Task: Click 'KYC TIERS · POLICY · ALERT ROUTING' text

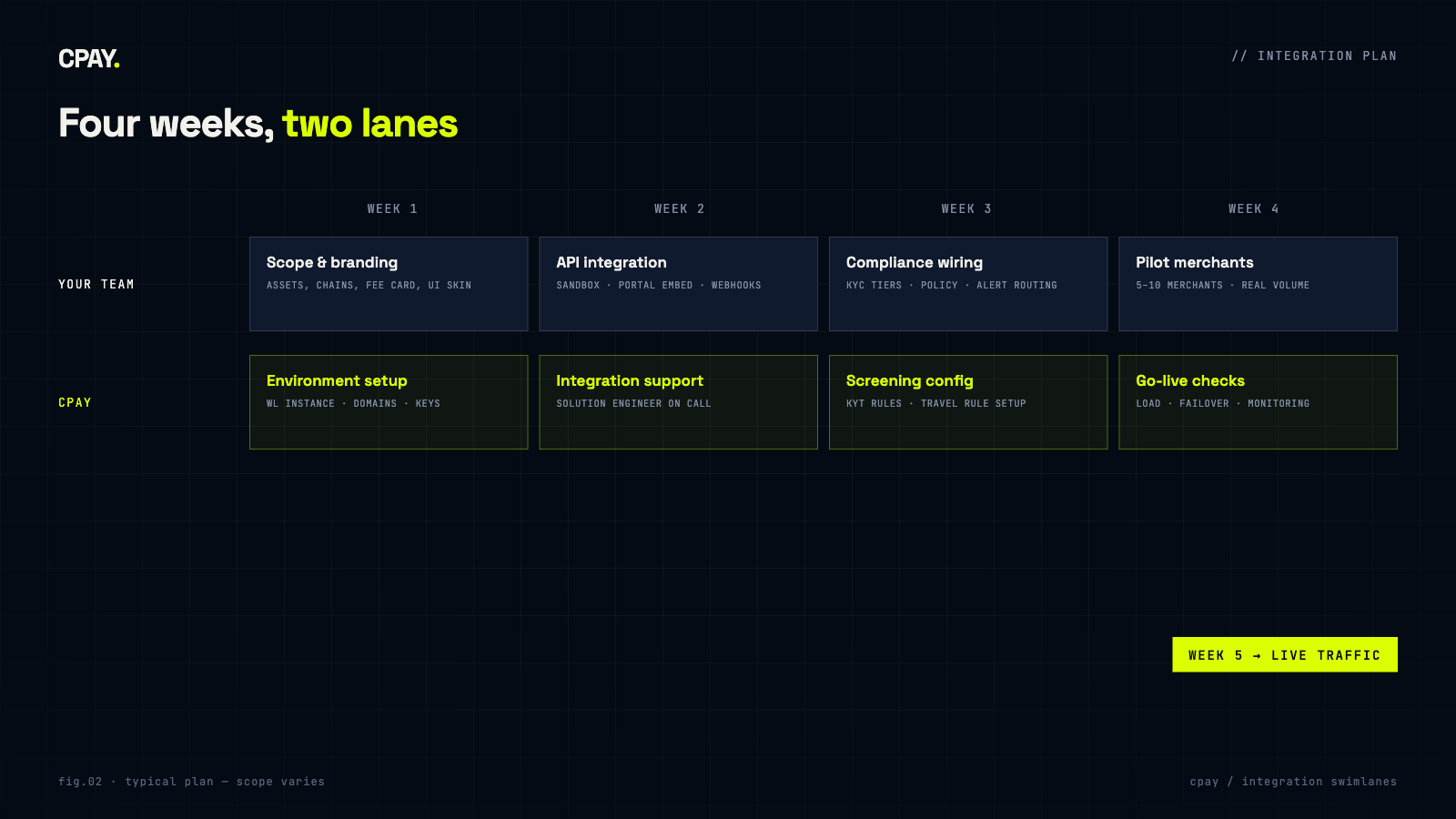Action: click(952, 286)
